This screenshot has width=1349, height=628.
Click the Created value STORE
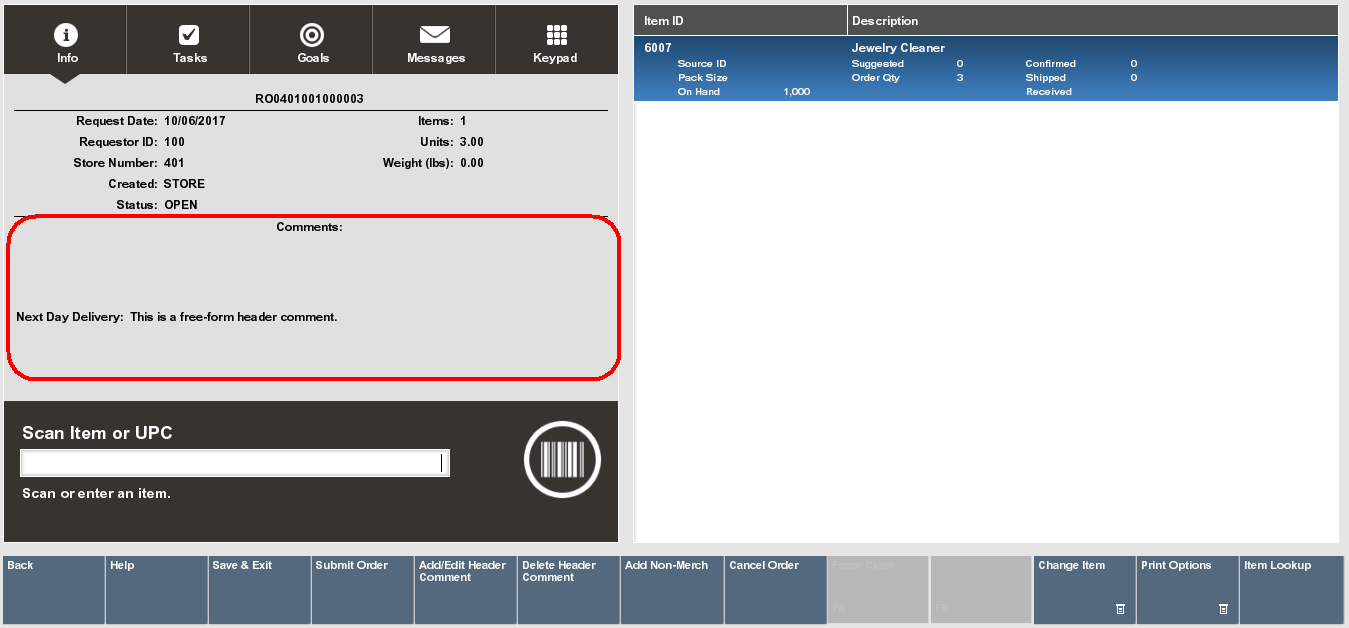184,184
